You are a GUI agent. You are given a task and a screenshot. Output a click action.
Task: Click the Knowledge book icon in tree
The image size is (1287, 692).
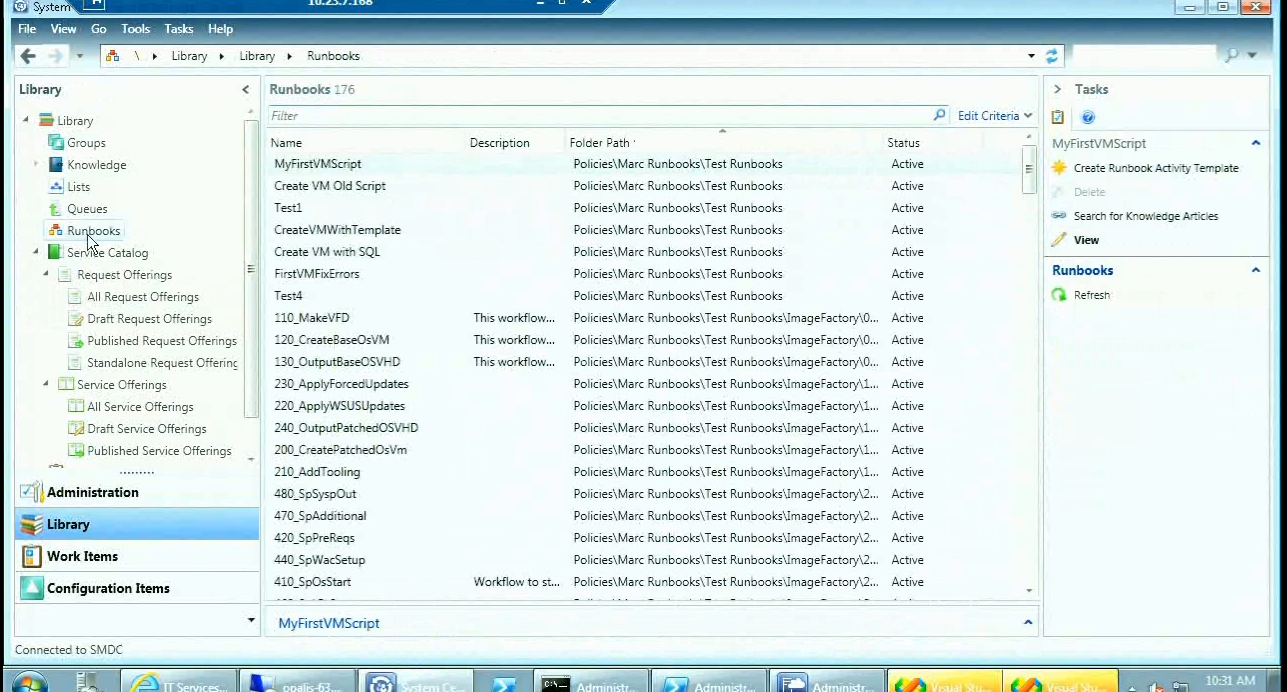[57, 165]
